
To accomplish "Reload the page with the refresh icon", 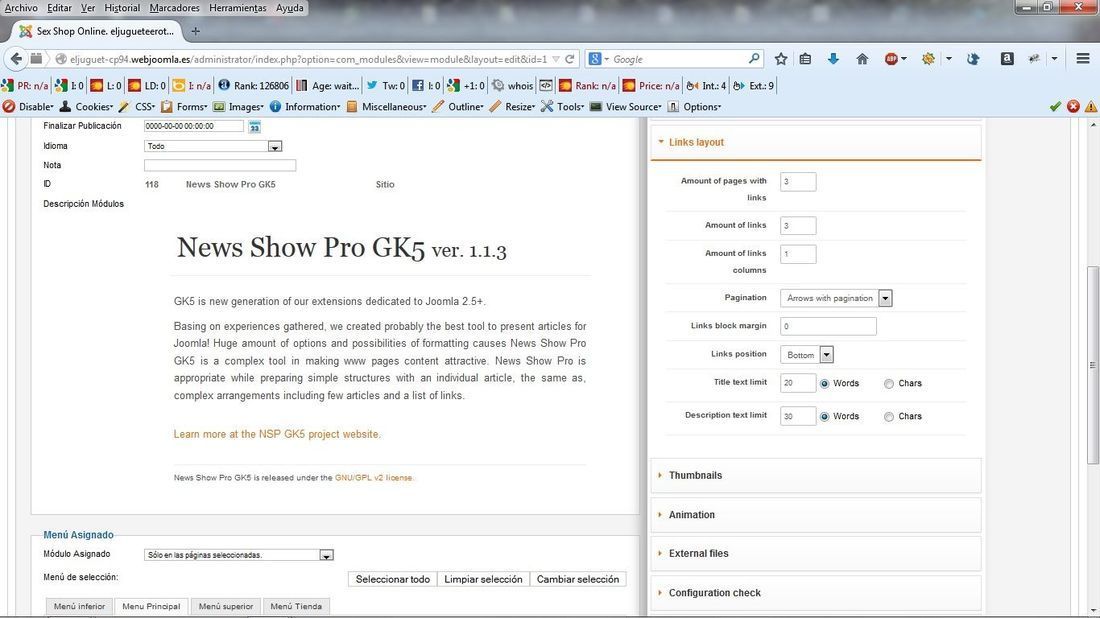I will pyautogui.click(x=570, y=59).
